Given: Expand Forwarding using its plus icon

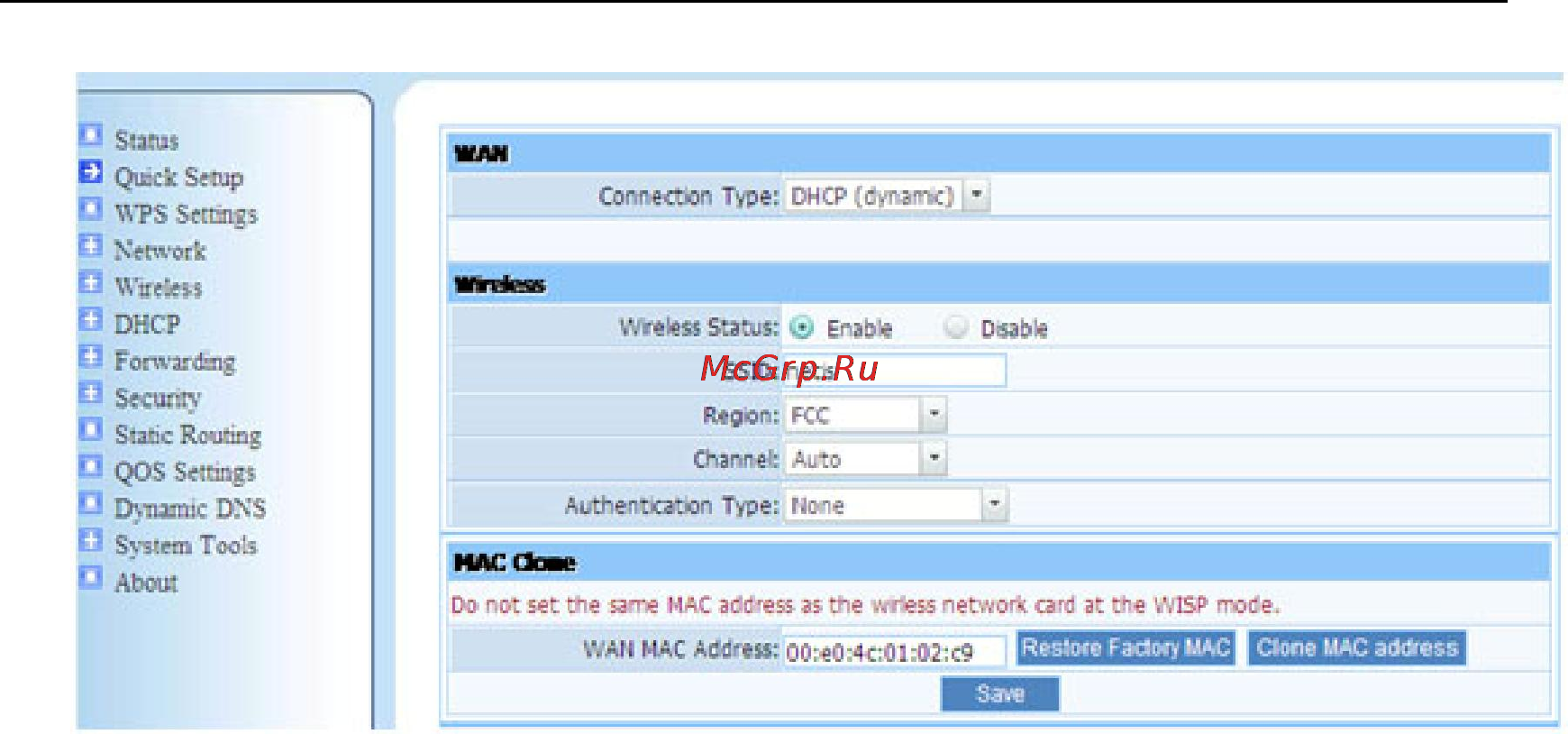Looking at the screenshot, I should pos(90,356).
